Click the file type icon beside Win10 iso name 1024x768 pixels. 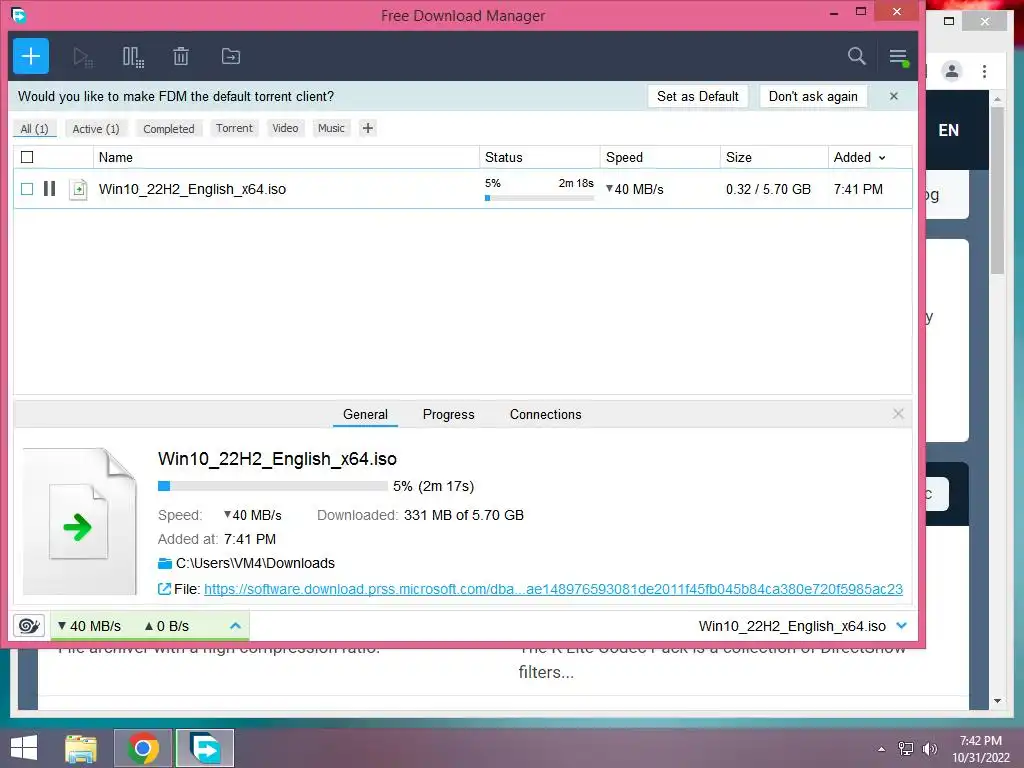pos(78,189)
